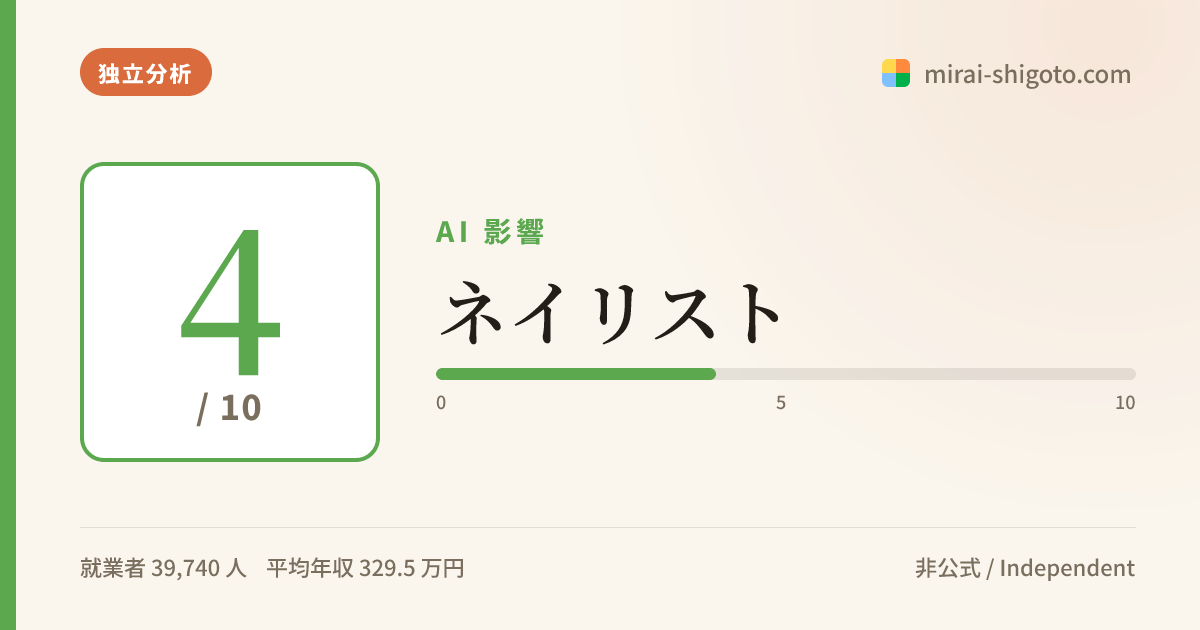The image size is (1200, 630).
Task: Click the 0 label under the bar
Action: [441, 403]
